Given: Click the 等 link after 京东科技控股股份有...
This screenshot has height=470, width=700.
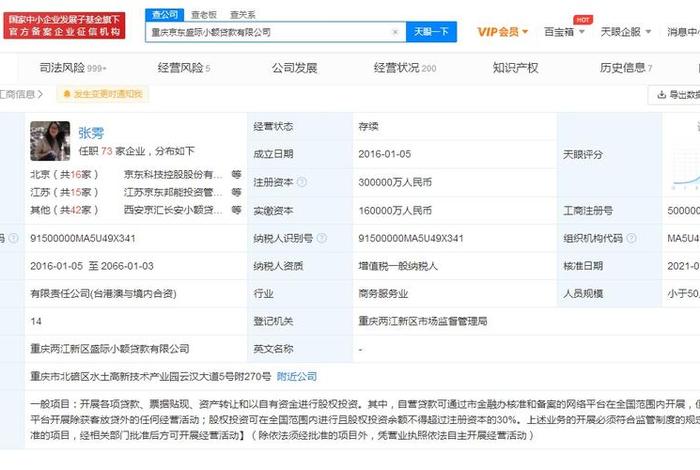Looking at the screenshot, I should [x=236, y=175].
